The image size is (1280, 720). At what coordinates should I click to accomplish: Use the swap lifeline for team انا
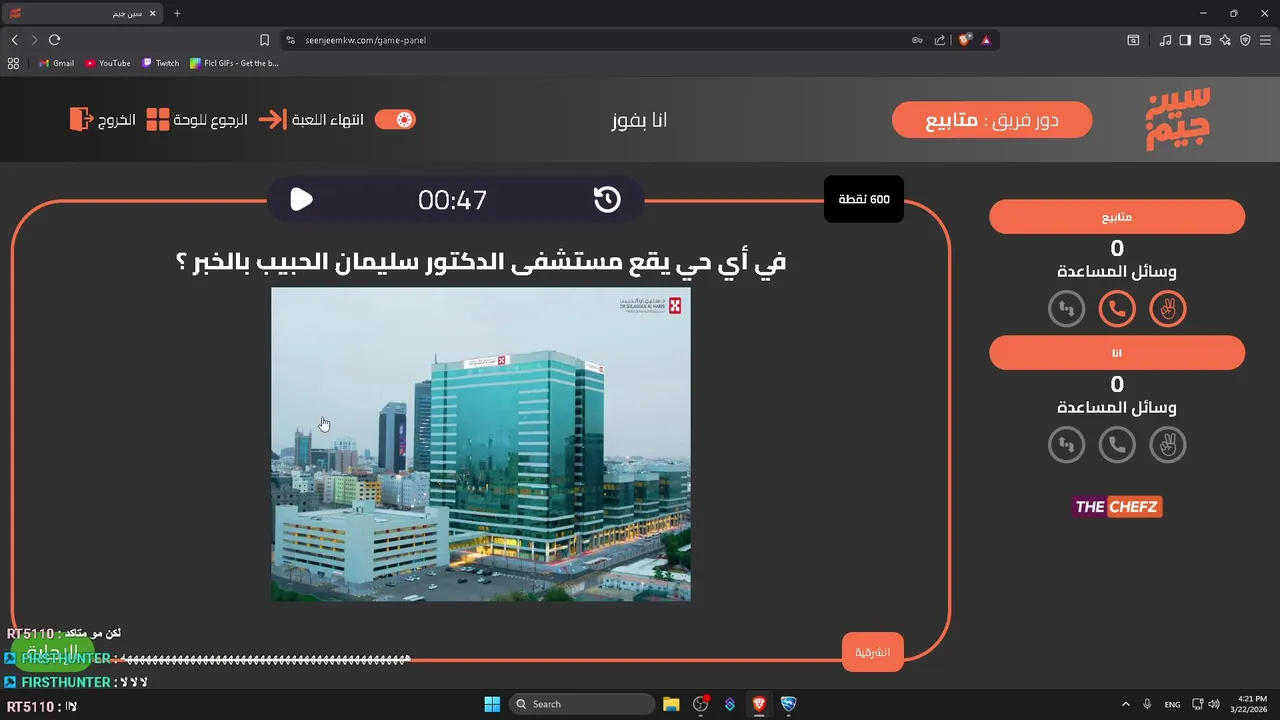1067,444
